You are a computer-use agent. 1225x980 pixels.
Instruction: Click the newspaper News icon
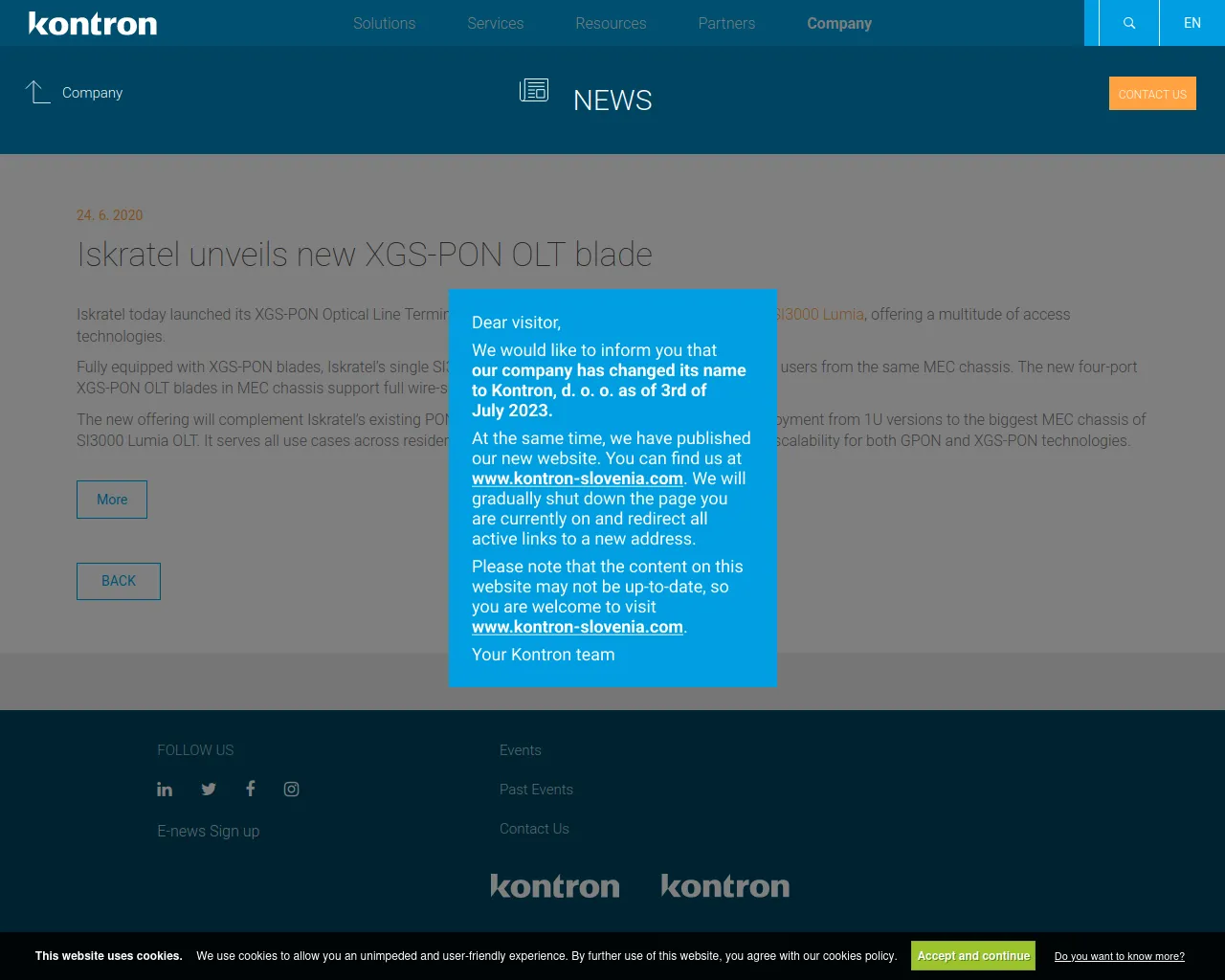pyautogui.click(x=534, y=91)
